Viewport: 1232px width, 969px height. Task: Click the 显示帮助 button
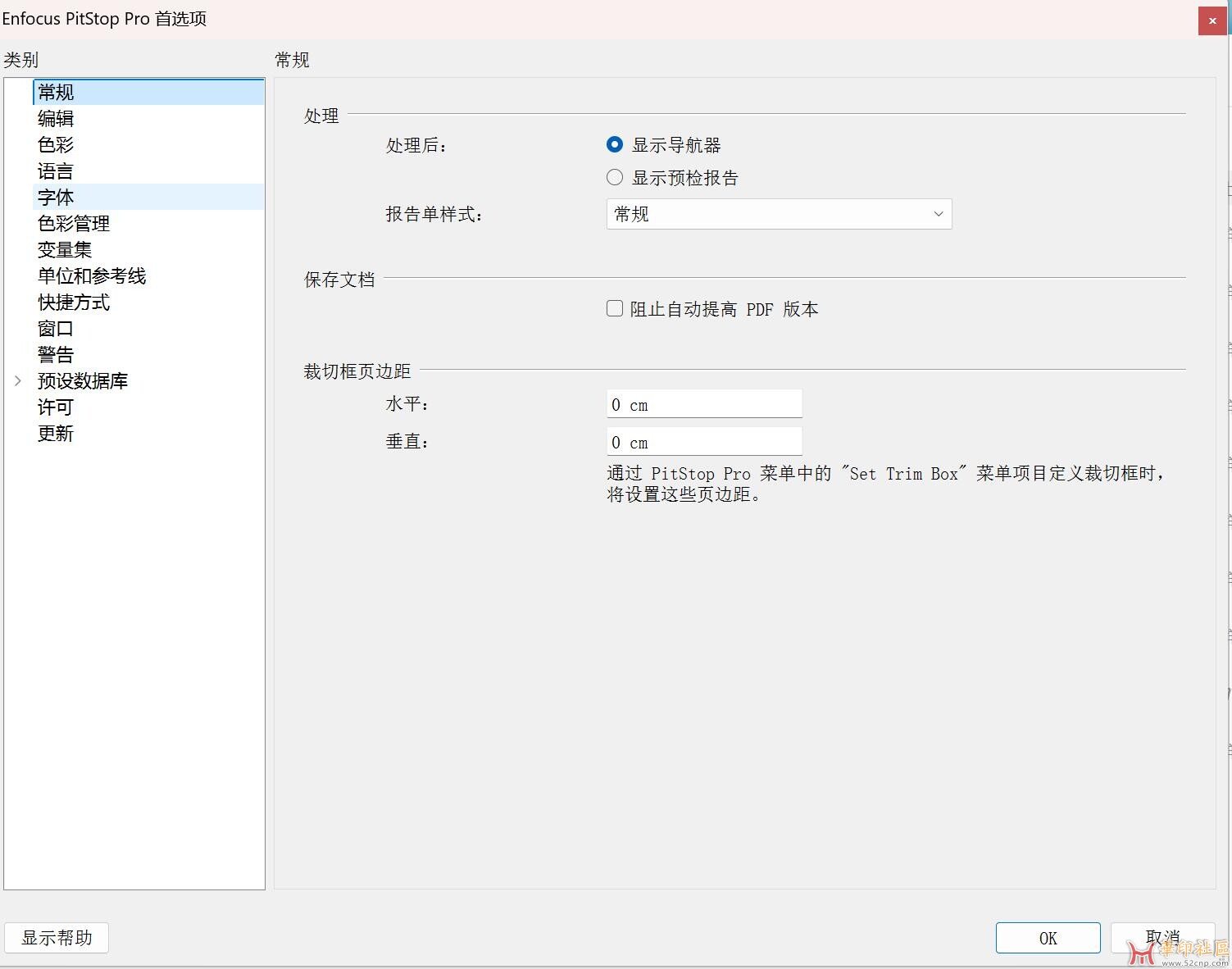[56, 937]
